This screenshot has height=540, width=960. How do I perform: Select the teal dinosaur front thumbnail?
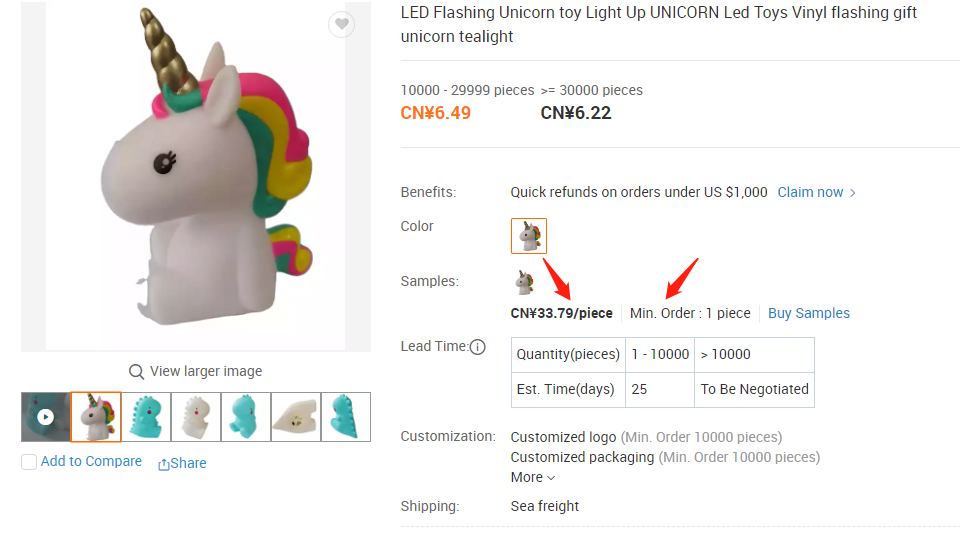tap(146, 417)
